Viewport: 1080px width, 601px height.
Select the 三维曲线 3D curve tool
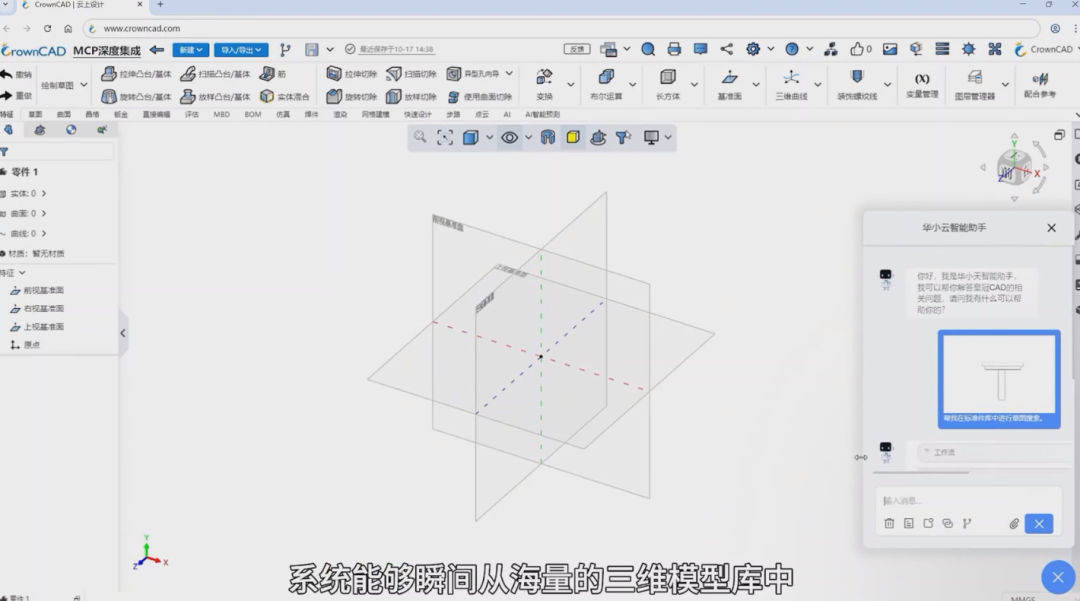[x=791, y=85]
